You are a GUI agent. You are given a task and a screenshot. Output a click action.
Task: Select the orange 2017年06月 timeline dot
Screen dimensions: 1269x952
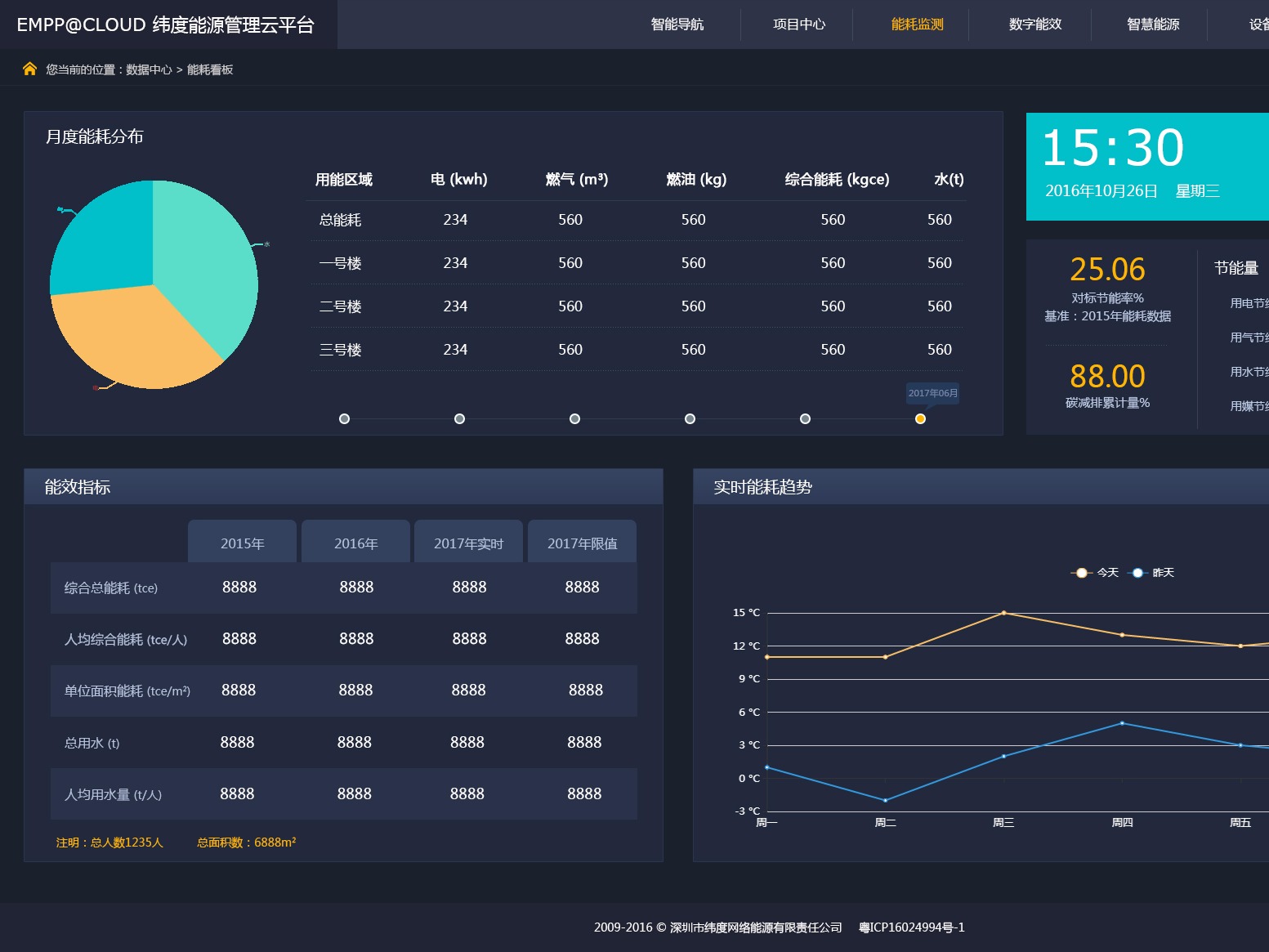(920, 419)
